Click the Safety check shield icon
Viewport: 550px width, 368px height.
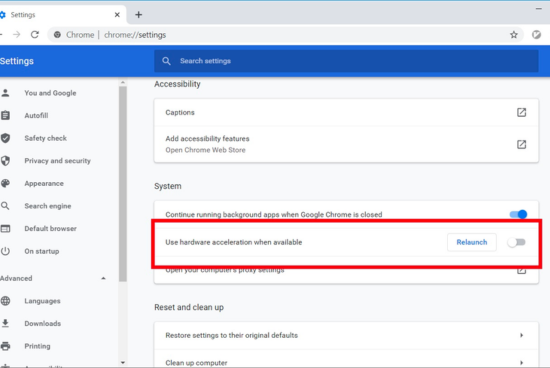tap(5, 138)
